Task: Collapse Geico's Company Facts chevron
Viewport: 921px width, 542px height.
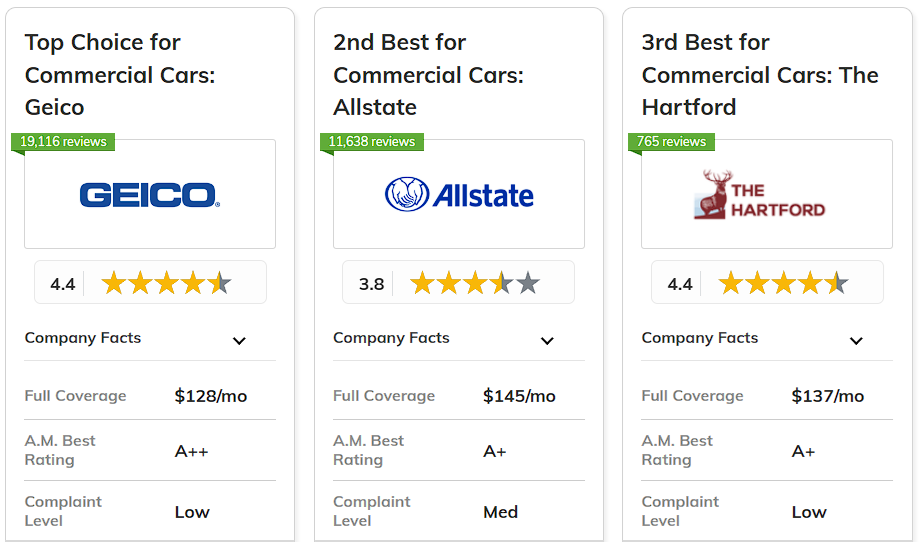Action: click(239, 341)
